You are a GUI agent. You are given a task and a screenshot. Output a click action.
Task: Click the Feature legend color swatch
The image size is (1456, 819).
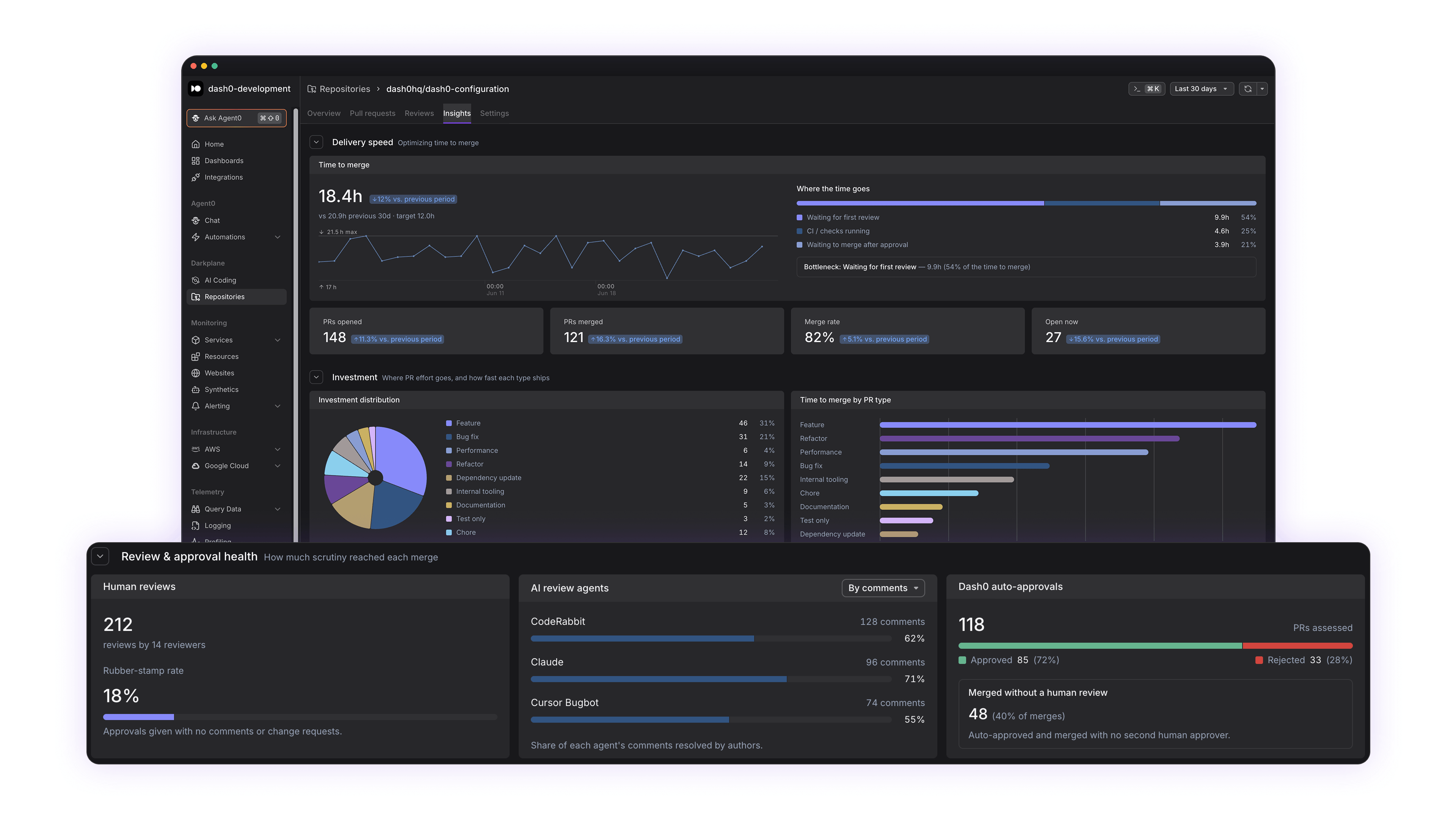(x=449, y=423)
